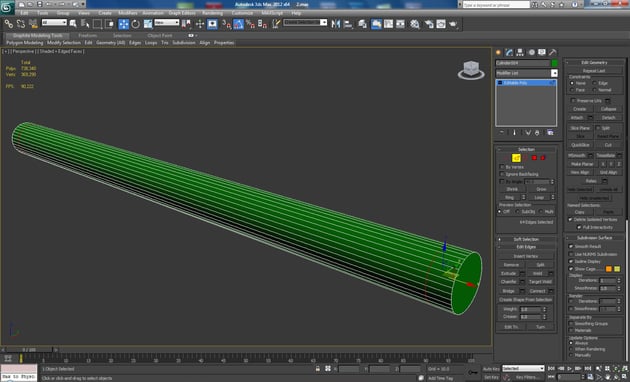This screenshot has width=630, height=382.
Task: Enable Ignore Backfacing checkbox
Action: pos(501,174)
